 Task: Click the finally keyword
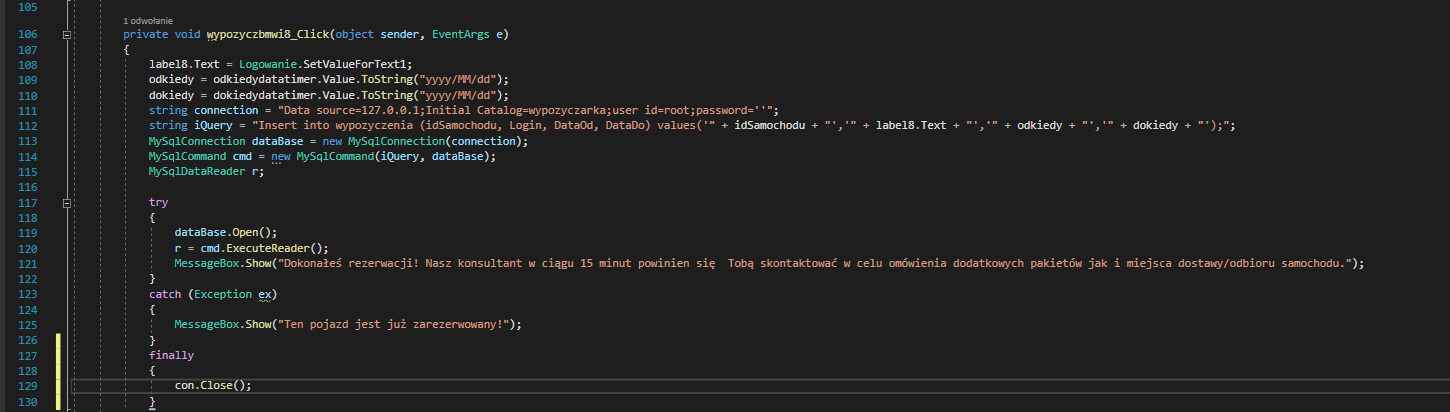[171, 355]
